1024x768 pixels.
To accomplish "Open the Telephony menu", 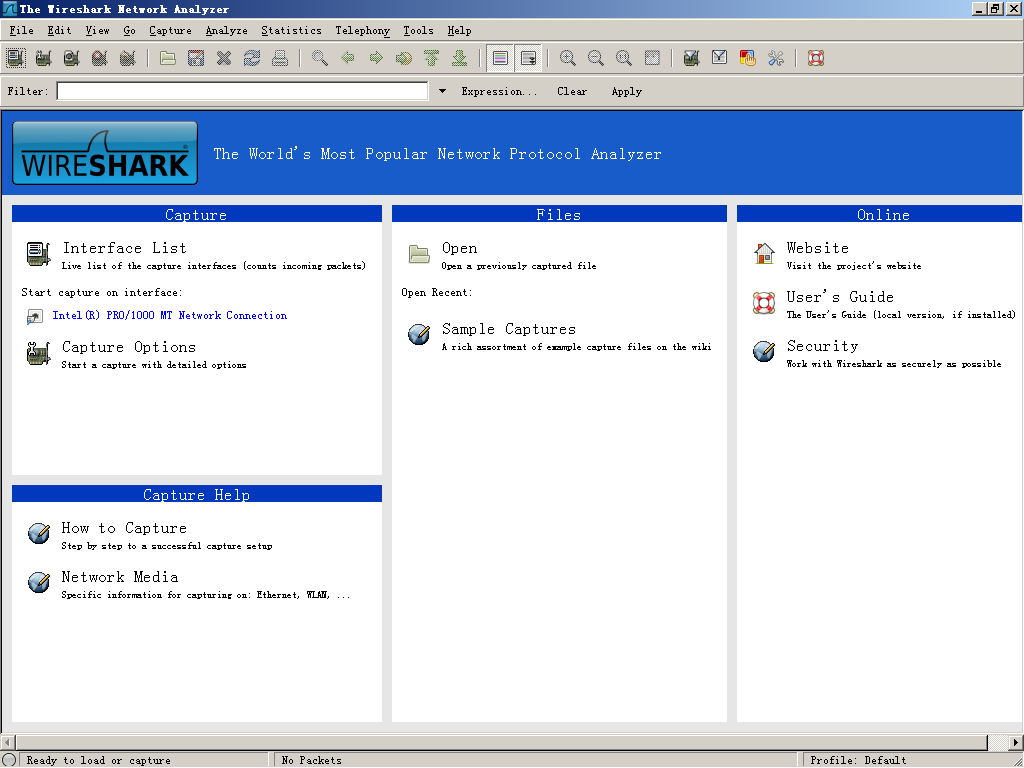I will [362, 31].
